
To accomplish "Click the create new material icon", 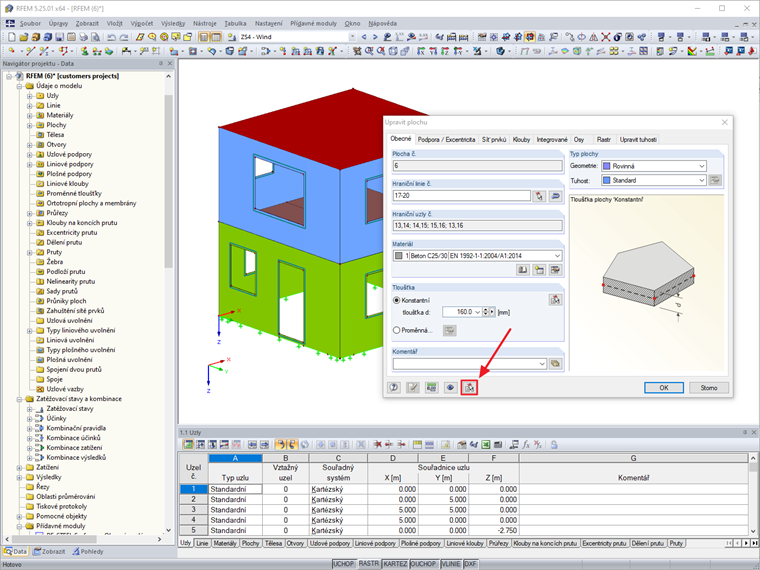I will [x=539, y=270].
